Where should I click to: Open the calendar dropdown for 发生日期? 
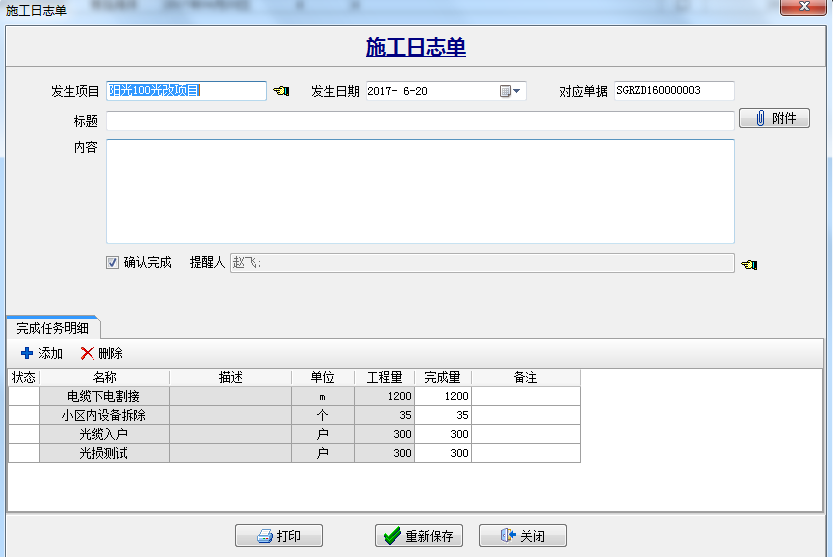[511, 91]
